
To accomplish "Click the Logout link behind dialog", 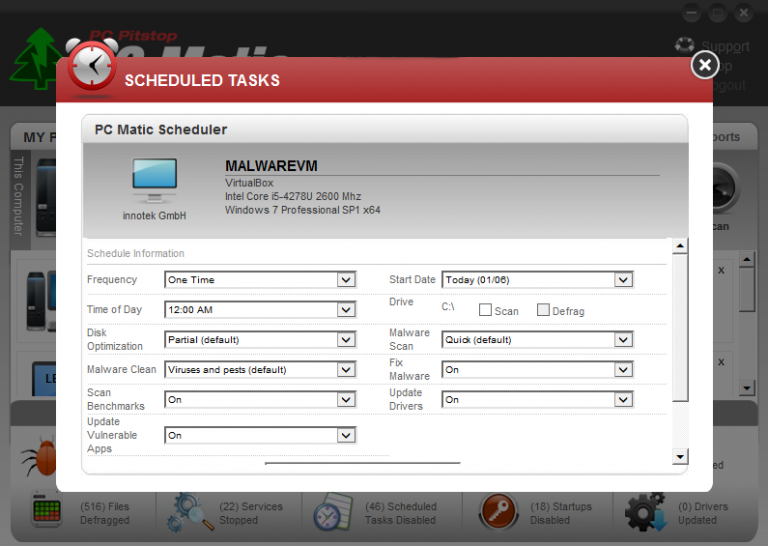I will tap(730, 85).
